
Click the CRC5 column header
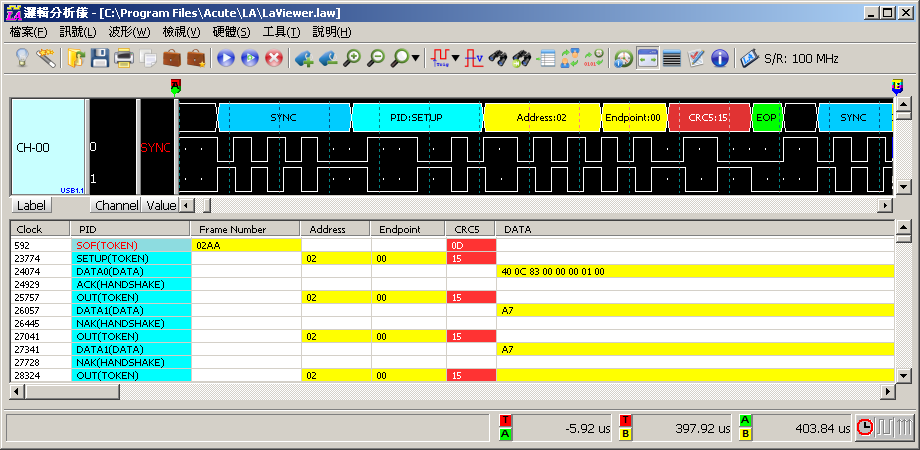point(471,229)
